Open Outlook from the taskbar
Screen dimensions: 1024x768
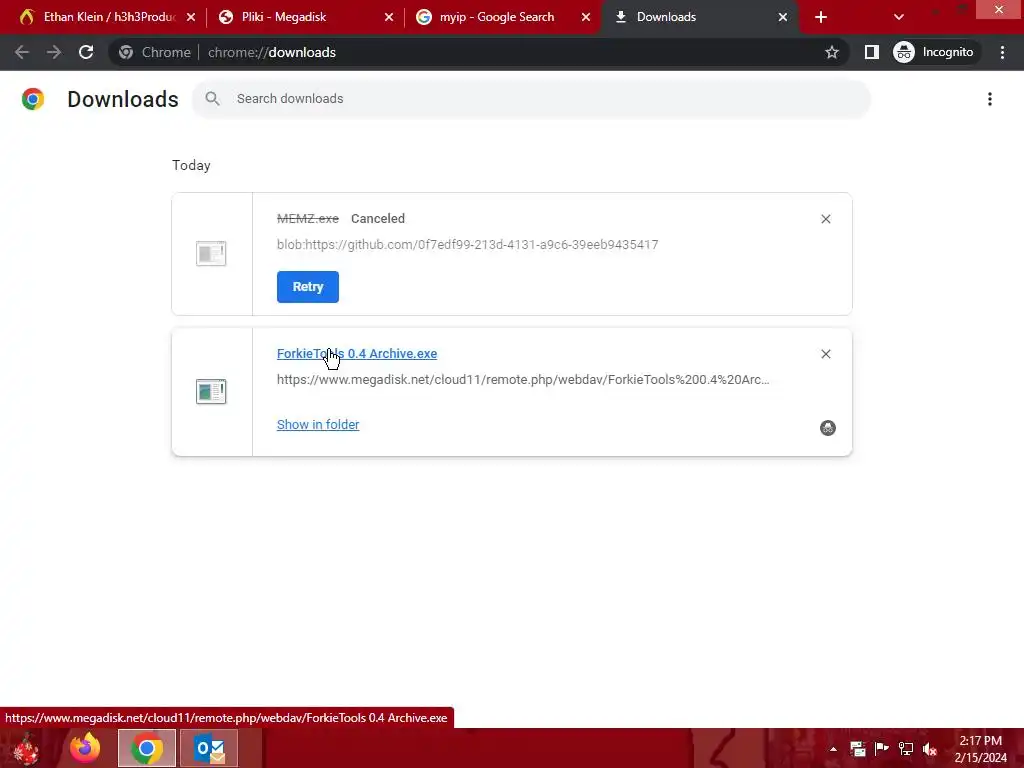[x=209, y=748]
